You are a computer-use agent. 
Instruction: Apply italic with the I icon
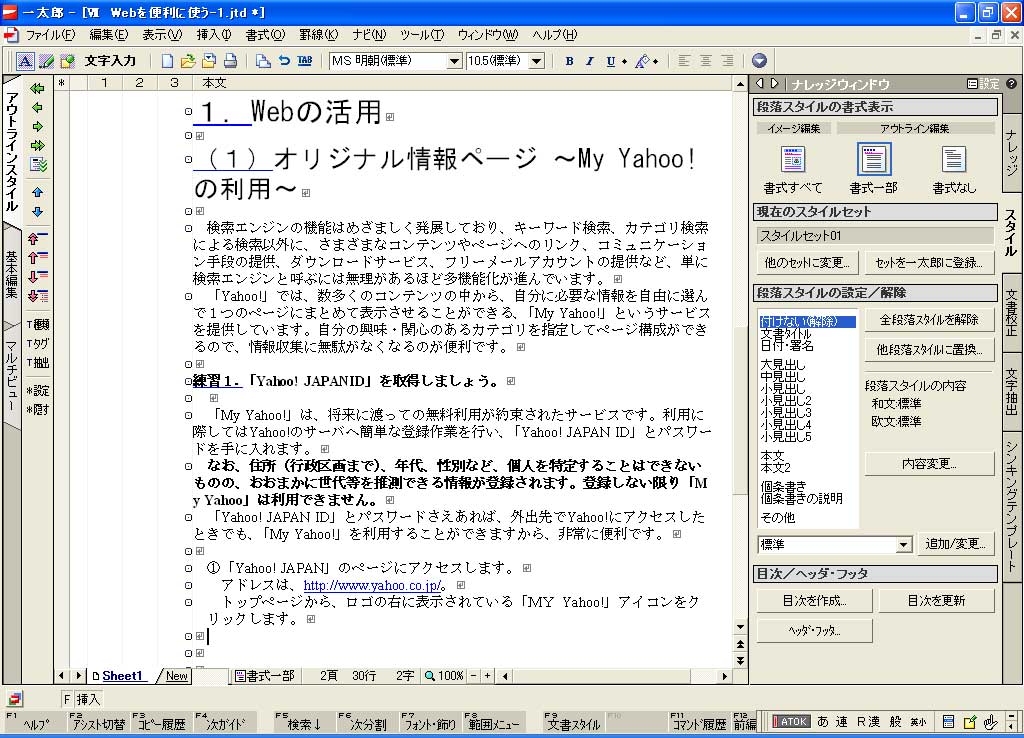pos(590,61)
